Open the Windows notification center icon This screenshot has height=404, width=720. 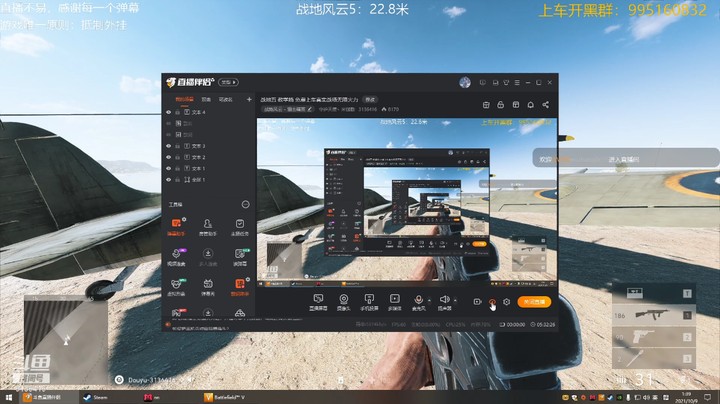click(708, 397)
